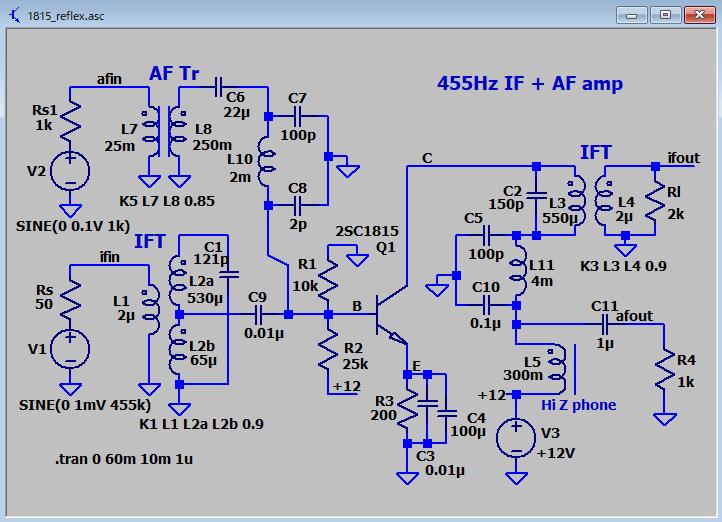Select ground symbol below V3

(516, 478)
